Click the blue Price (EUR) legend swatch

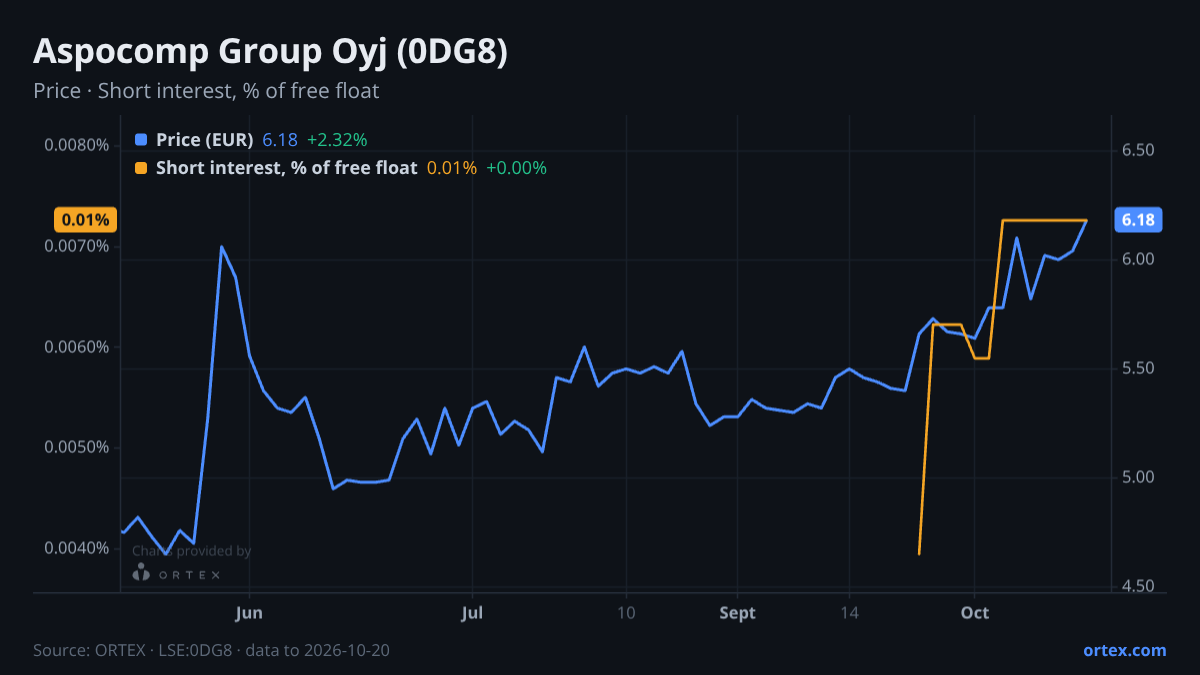[x=141, y=140]
